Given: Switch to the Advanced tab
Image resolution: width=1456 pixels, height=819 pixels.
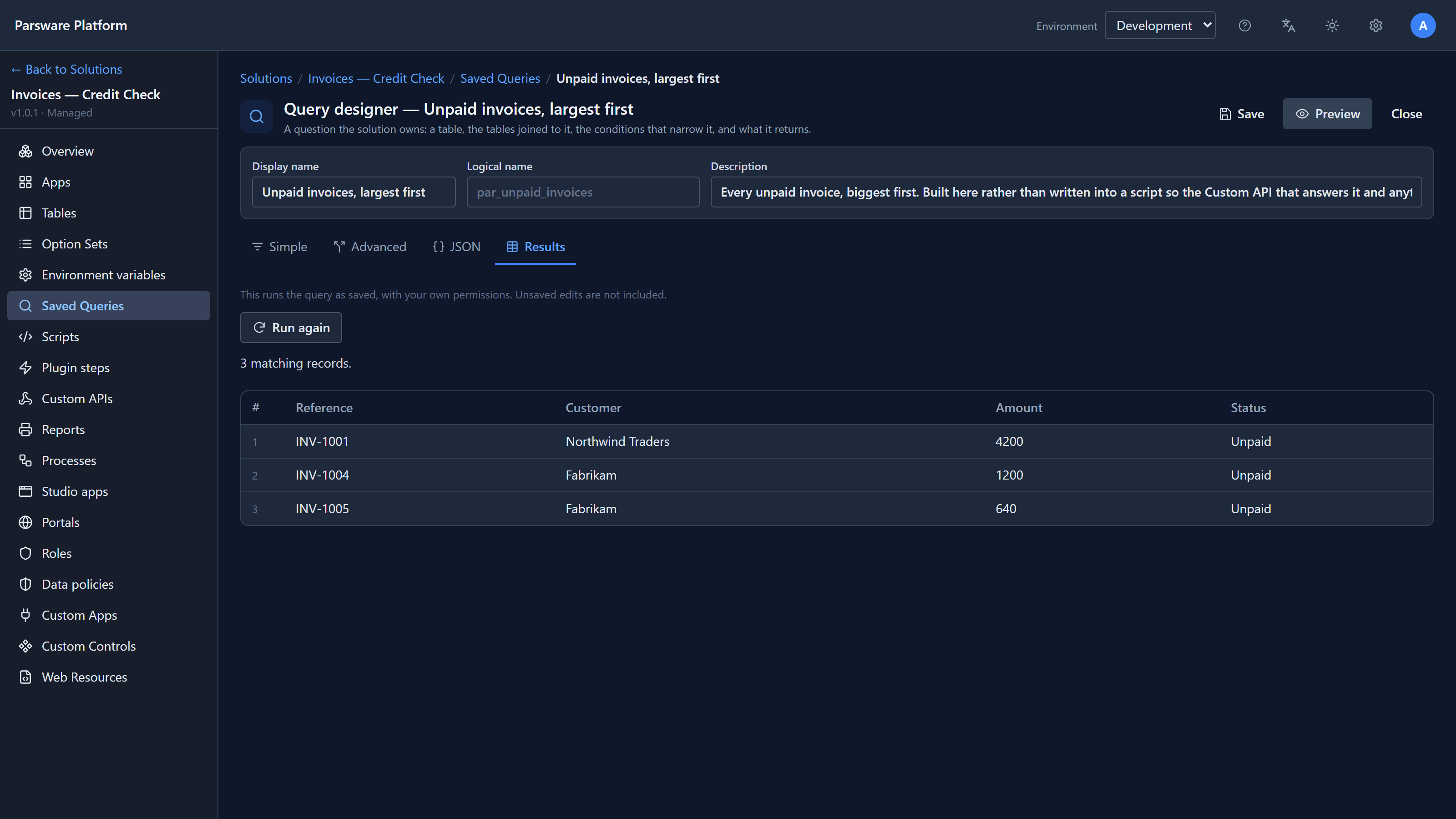Looking at the screenshot, I should coord(369,247).
